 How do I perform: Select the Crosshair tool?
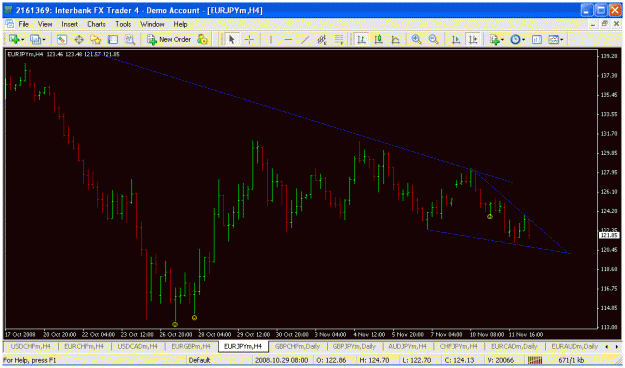249,39
